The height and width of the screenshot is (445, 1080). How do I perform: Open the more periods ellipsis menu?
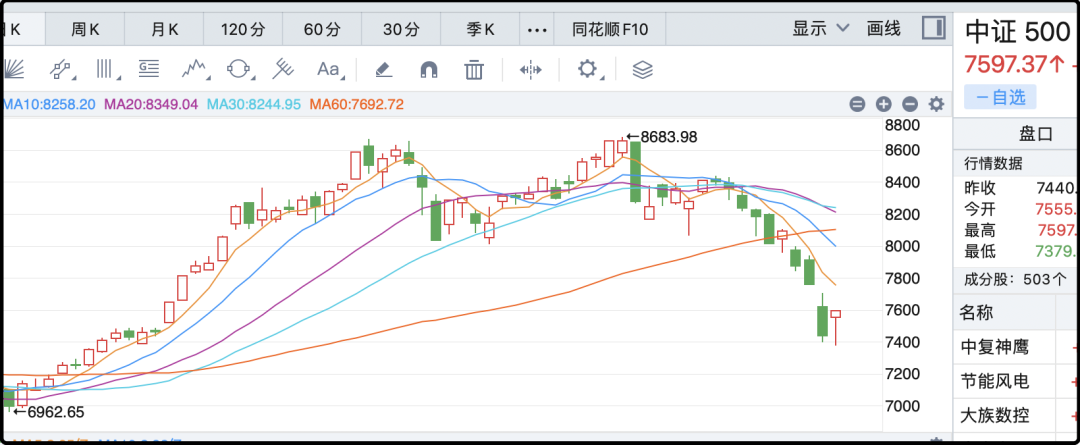[538, 29]
